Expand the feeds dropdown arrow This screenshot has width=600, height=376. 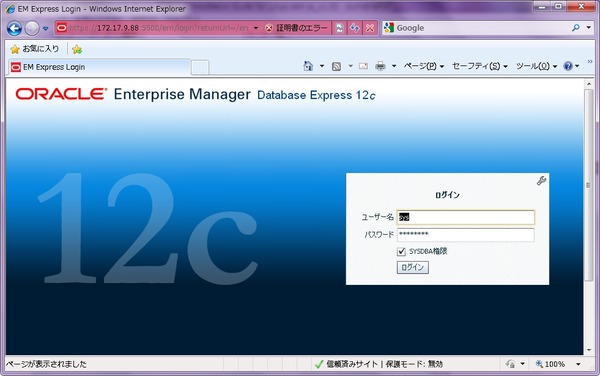point(351,66)
